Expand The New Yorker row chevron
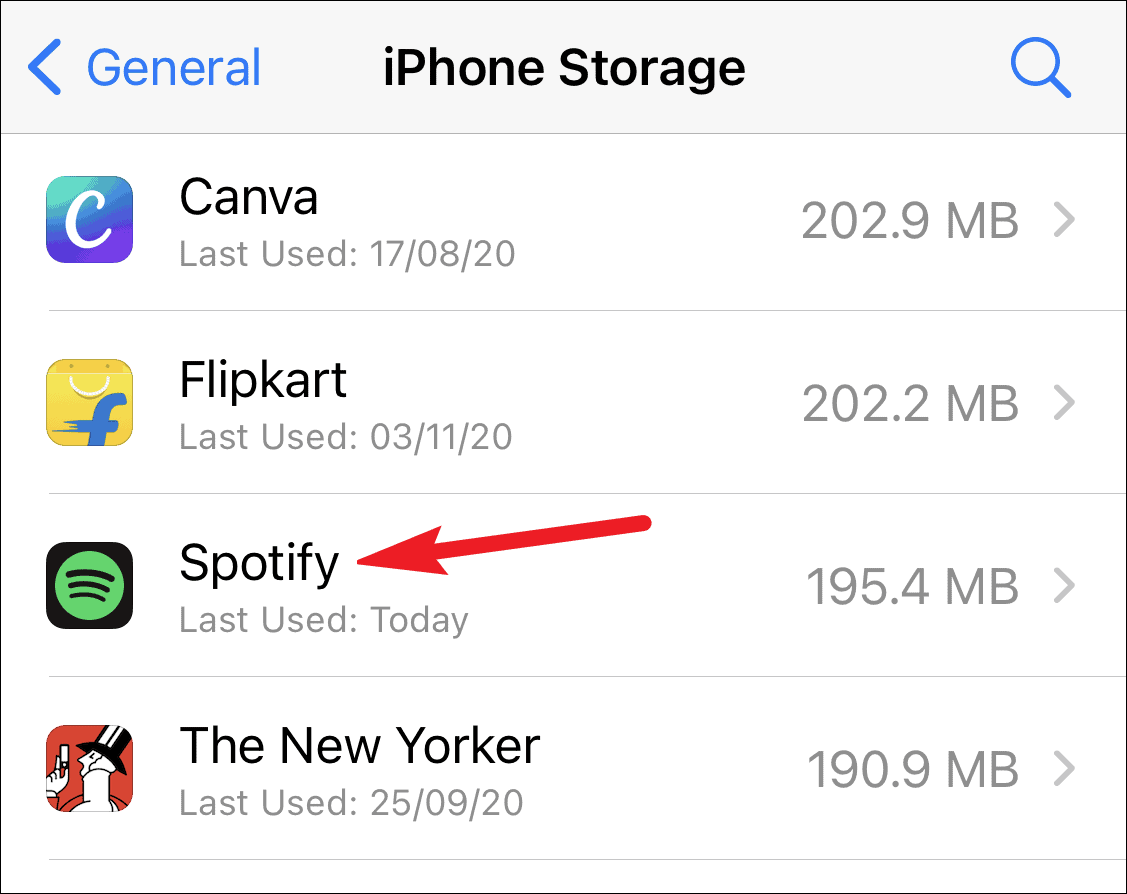The width and height of the screenshot is (1127, 894). tap(1064, 768)
